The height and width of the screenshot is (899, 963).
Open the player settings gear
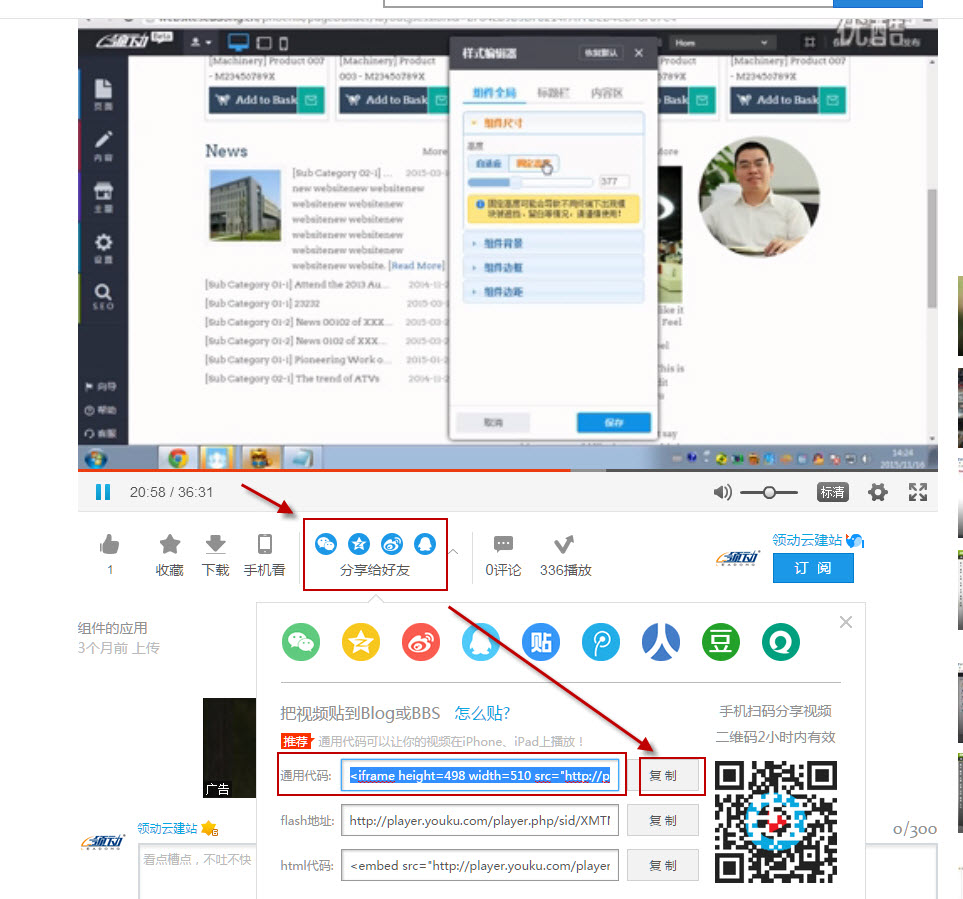tap(877, 492)
